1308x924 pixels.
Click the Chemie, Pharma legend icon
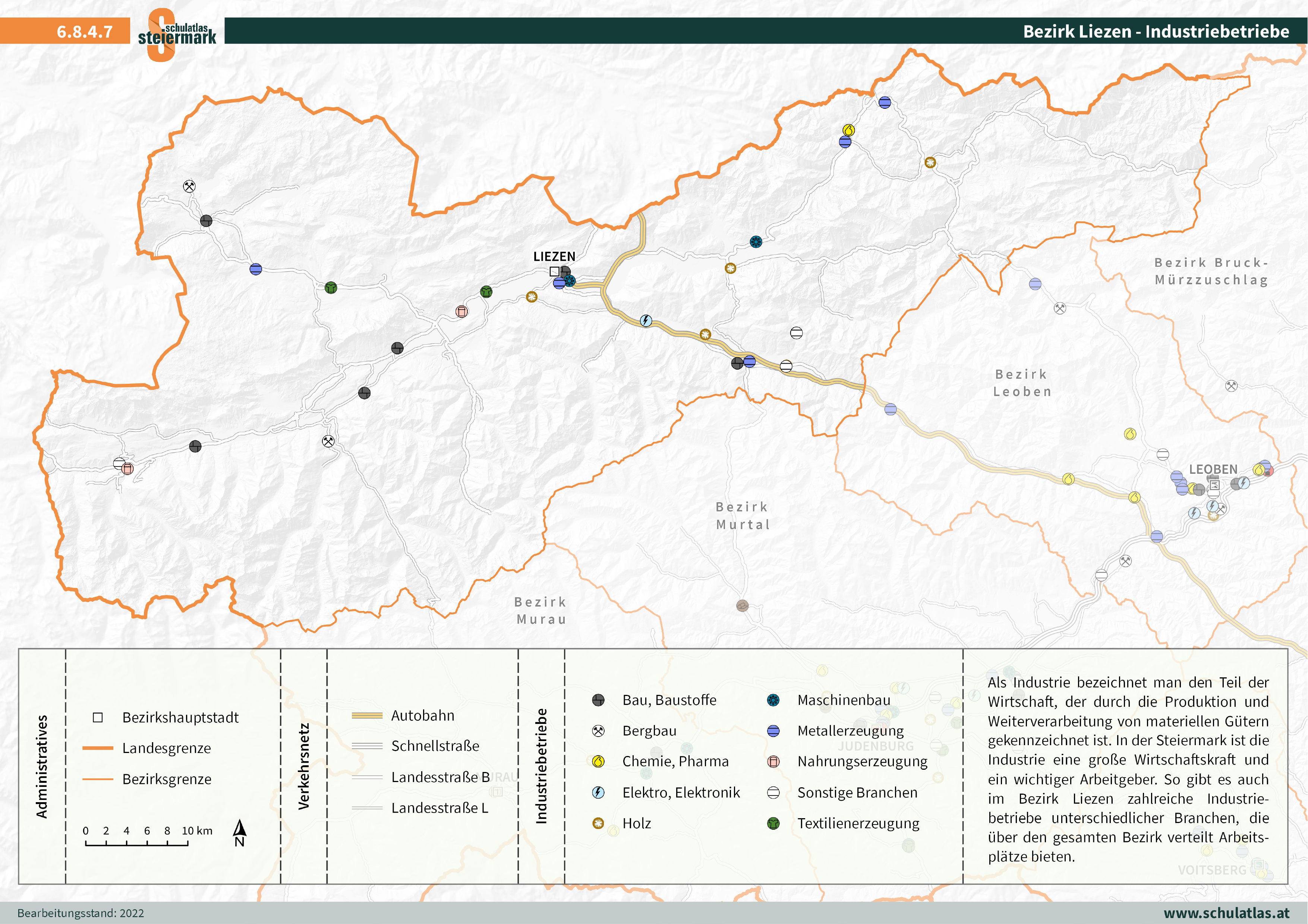(598, 762)
